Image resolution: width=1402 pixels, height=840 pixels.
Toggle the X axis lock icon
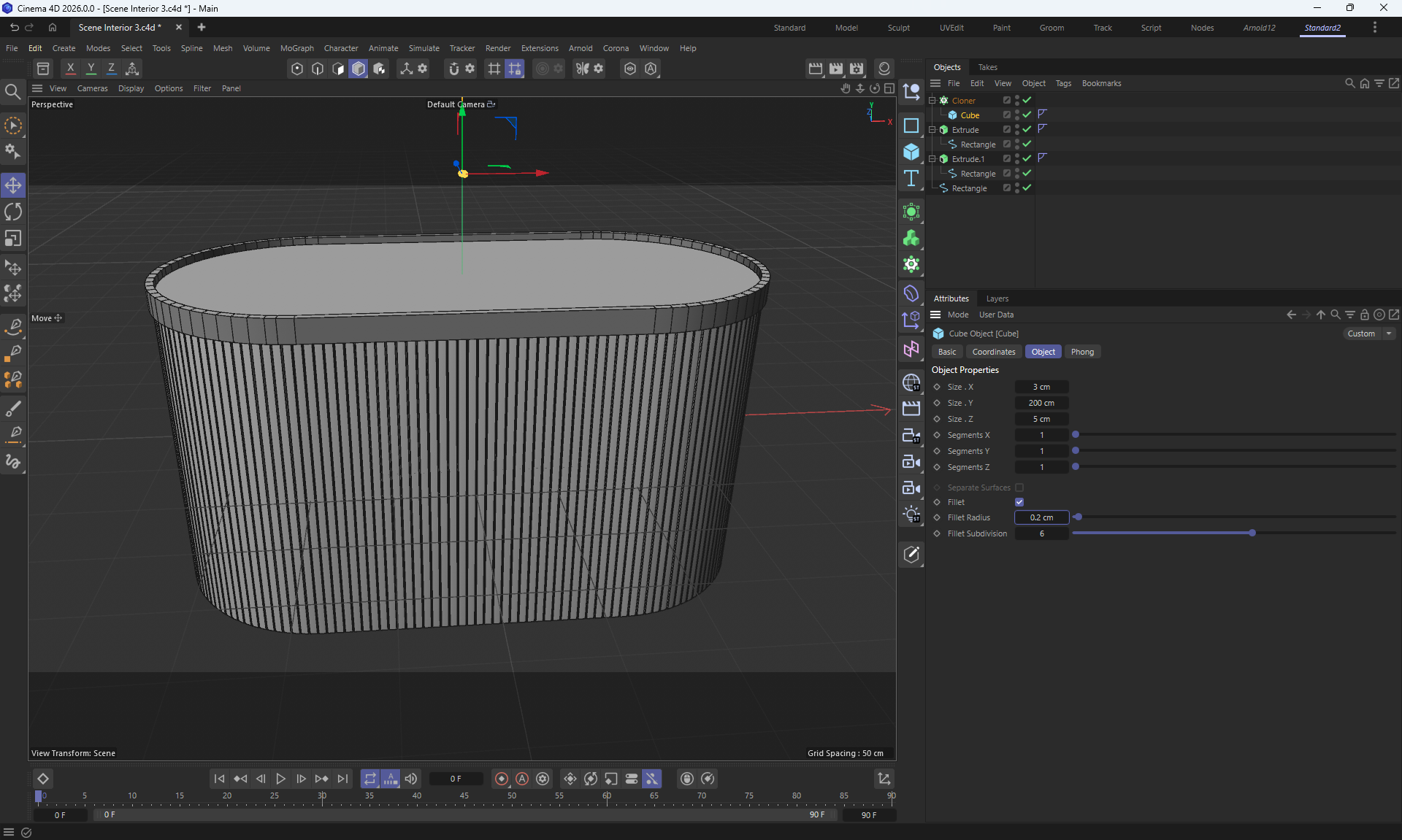pyautogui.click(x=70, y=69)
